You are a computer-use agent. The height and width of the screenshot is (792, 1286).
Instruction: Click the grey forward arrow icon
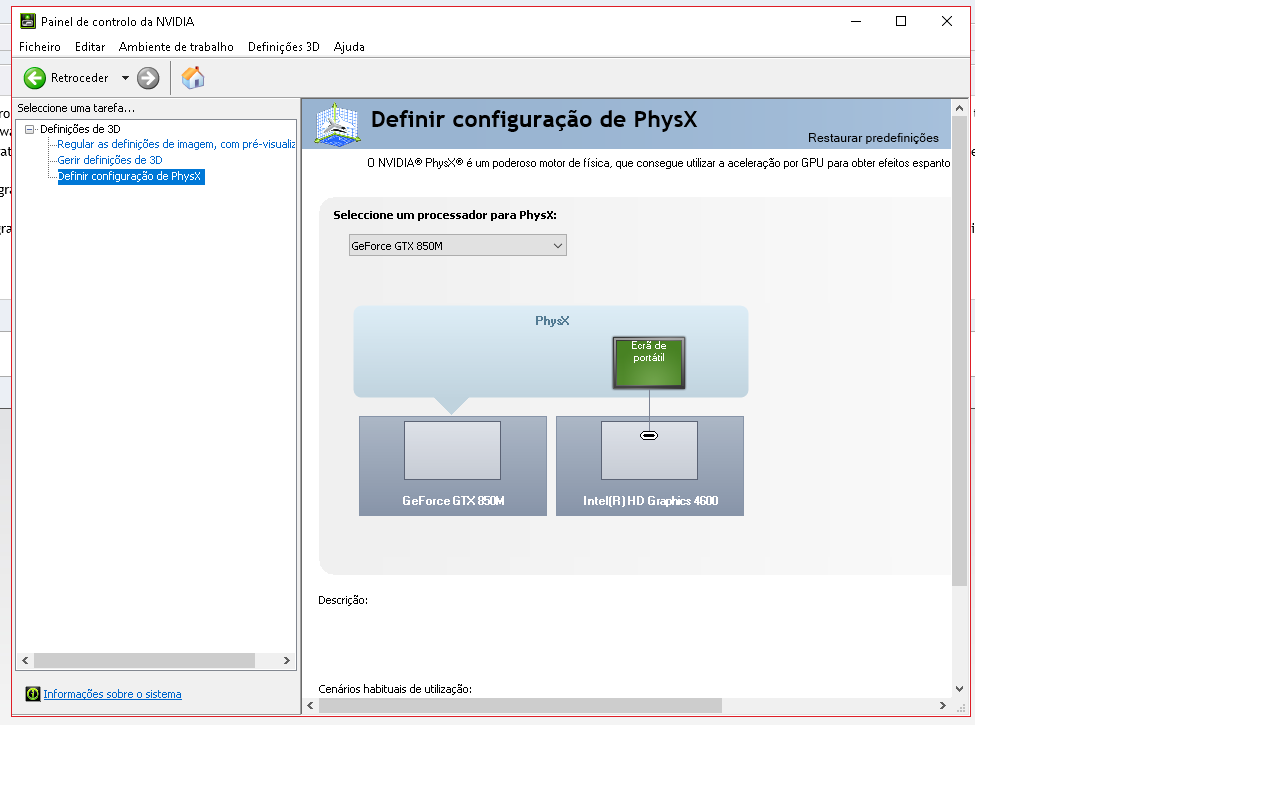[148, 78]
